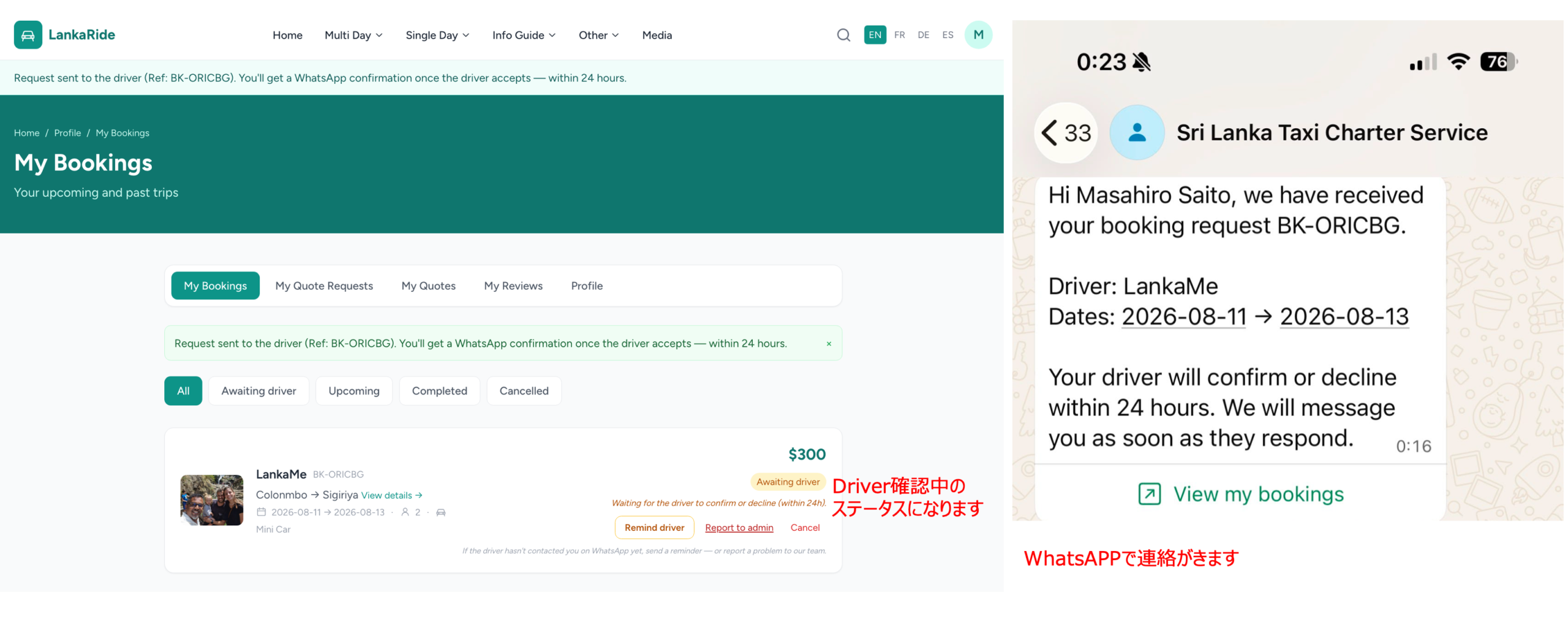The height and width of the screenshot is (619, 1568).
Task: Expand the Single Day menu
Action: point(437,36)
